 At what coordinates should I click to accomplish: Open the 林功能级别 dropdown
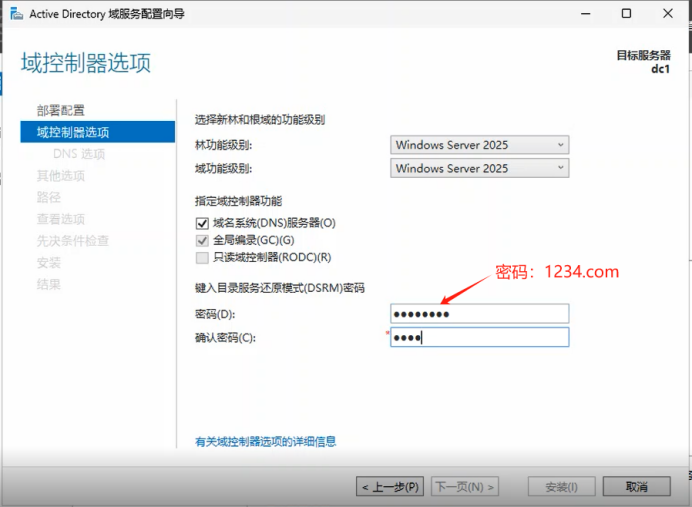pos(480,145)
